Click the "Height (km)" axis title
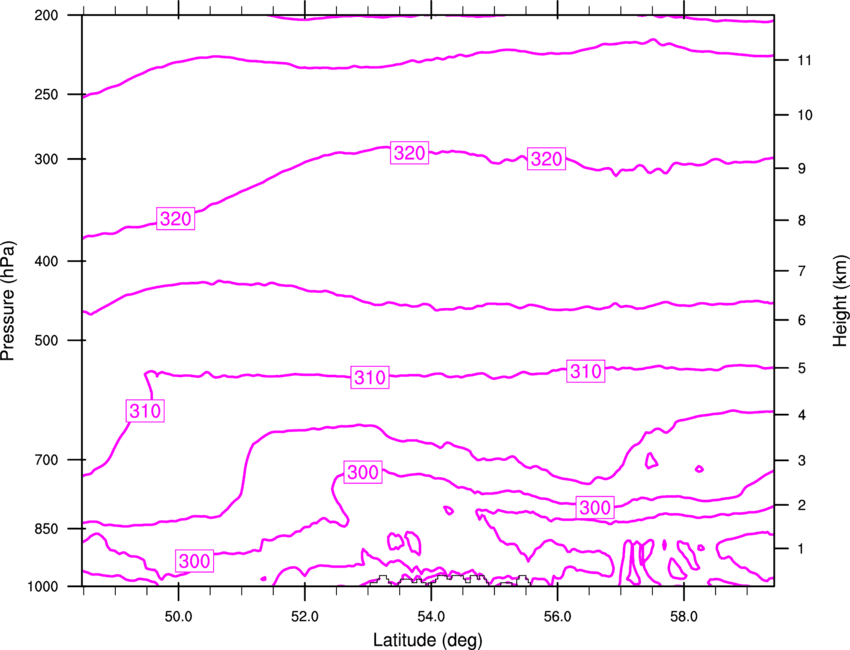The width and height of the screenshot is (850, 650). (840, 301)
